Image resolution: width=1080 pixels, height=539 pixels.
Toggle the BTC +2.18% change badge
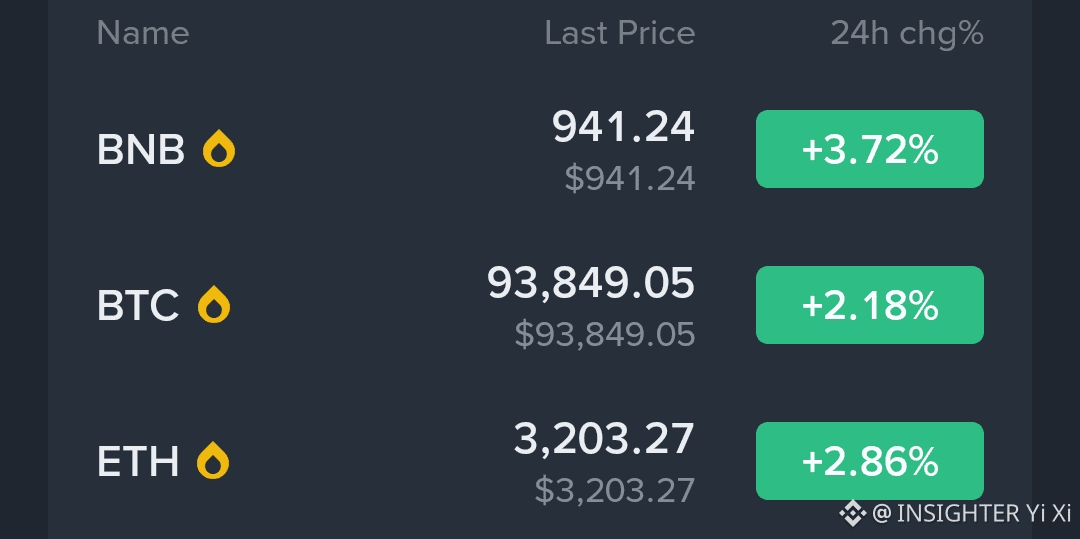point(869,305)
